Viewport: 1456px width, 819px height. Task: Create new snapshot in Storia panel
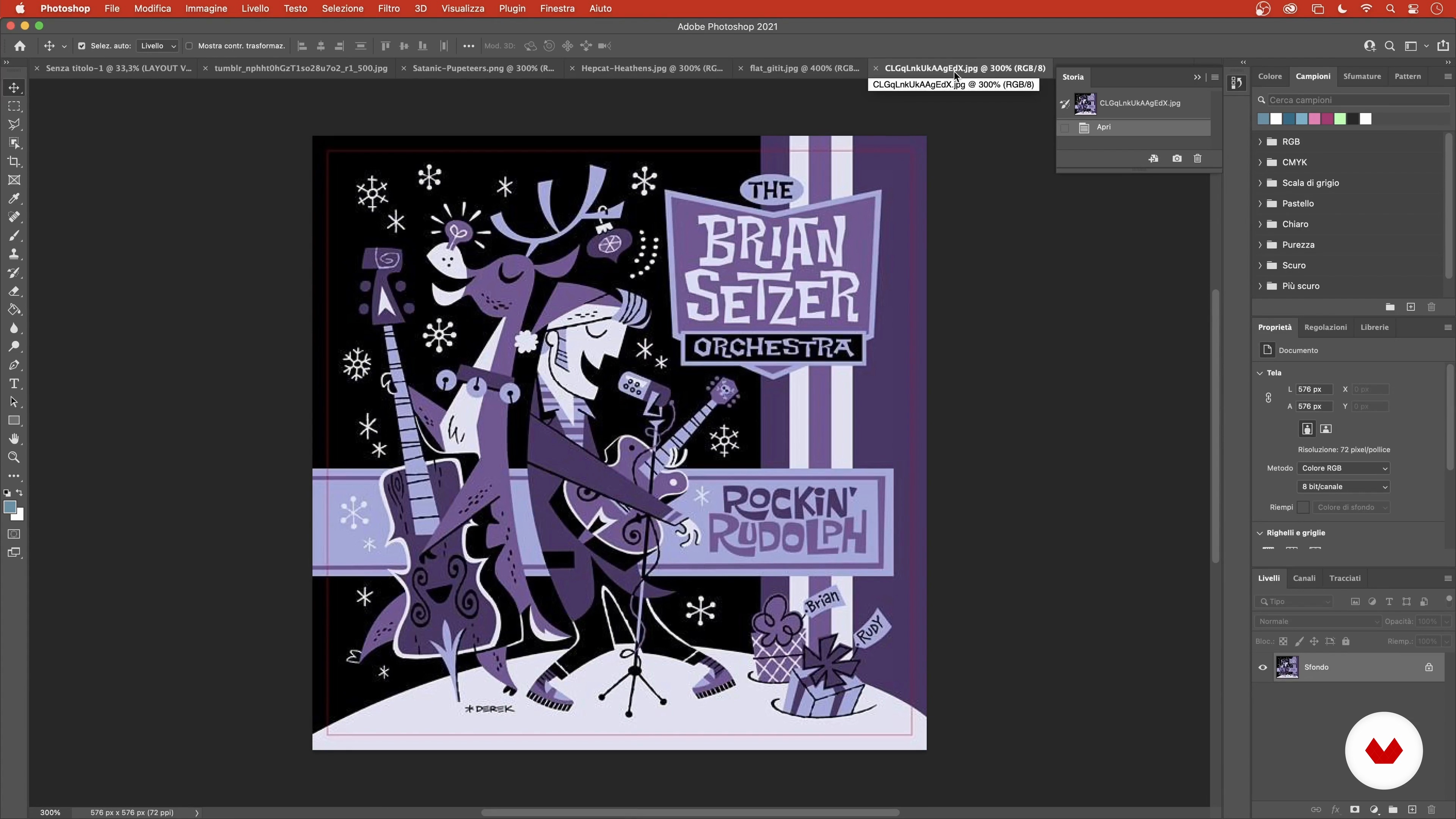[1177, 159]
